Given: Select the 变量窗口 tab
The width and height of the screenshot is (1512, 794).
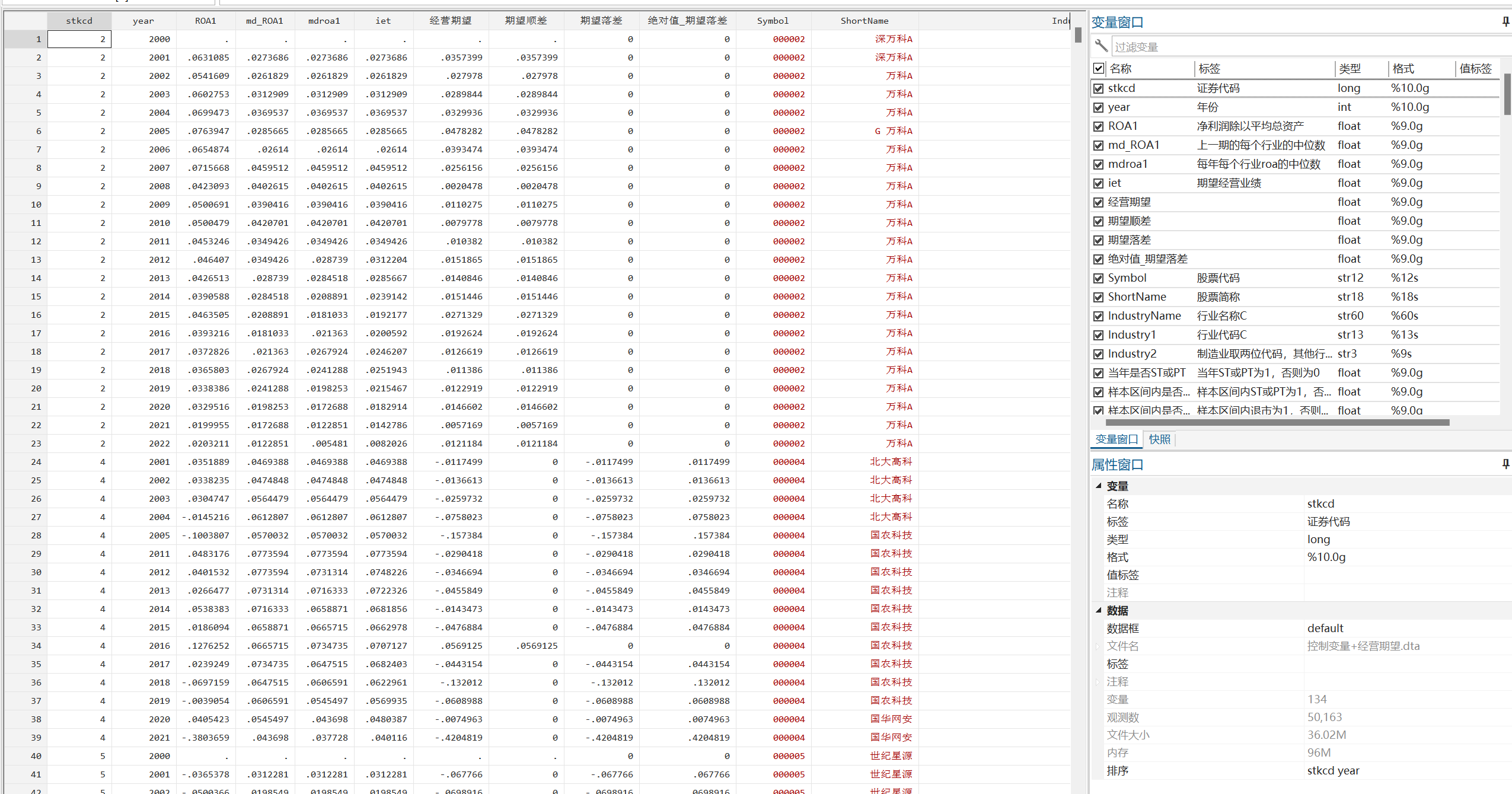Looking at the screenshot, I should (1117, 439).
